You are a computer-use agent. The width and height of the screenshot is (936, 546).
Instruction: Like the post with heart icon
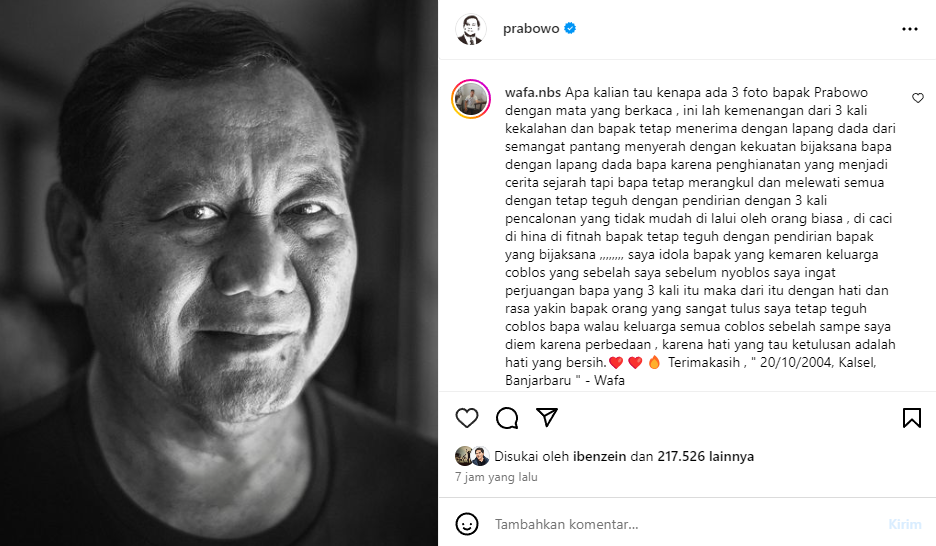click(x=467, y=418)
